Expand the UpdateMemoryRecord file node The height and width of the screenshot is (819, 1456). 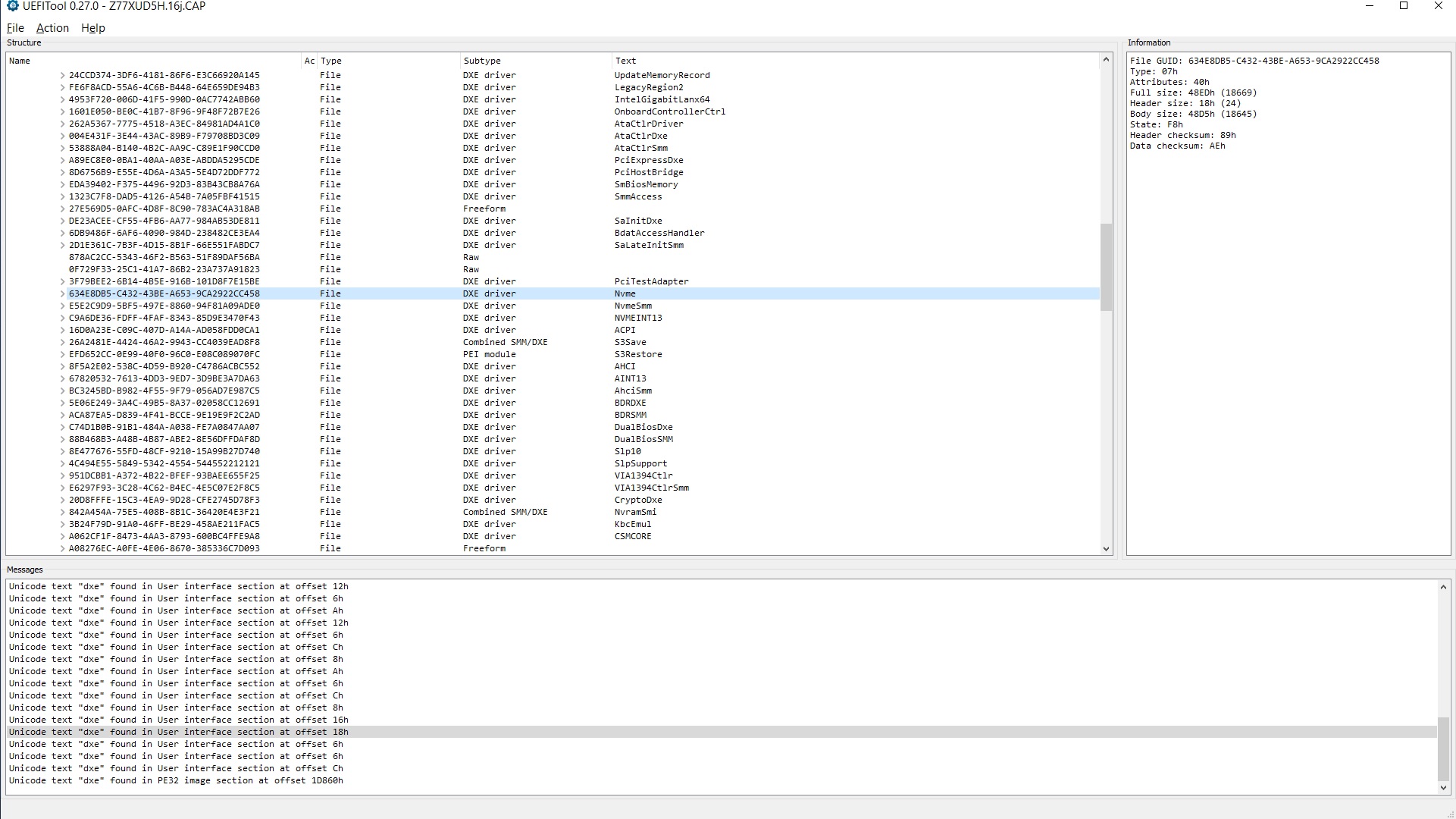[x=63, y=75]
